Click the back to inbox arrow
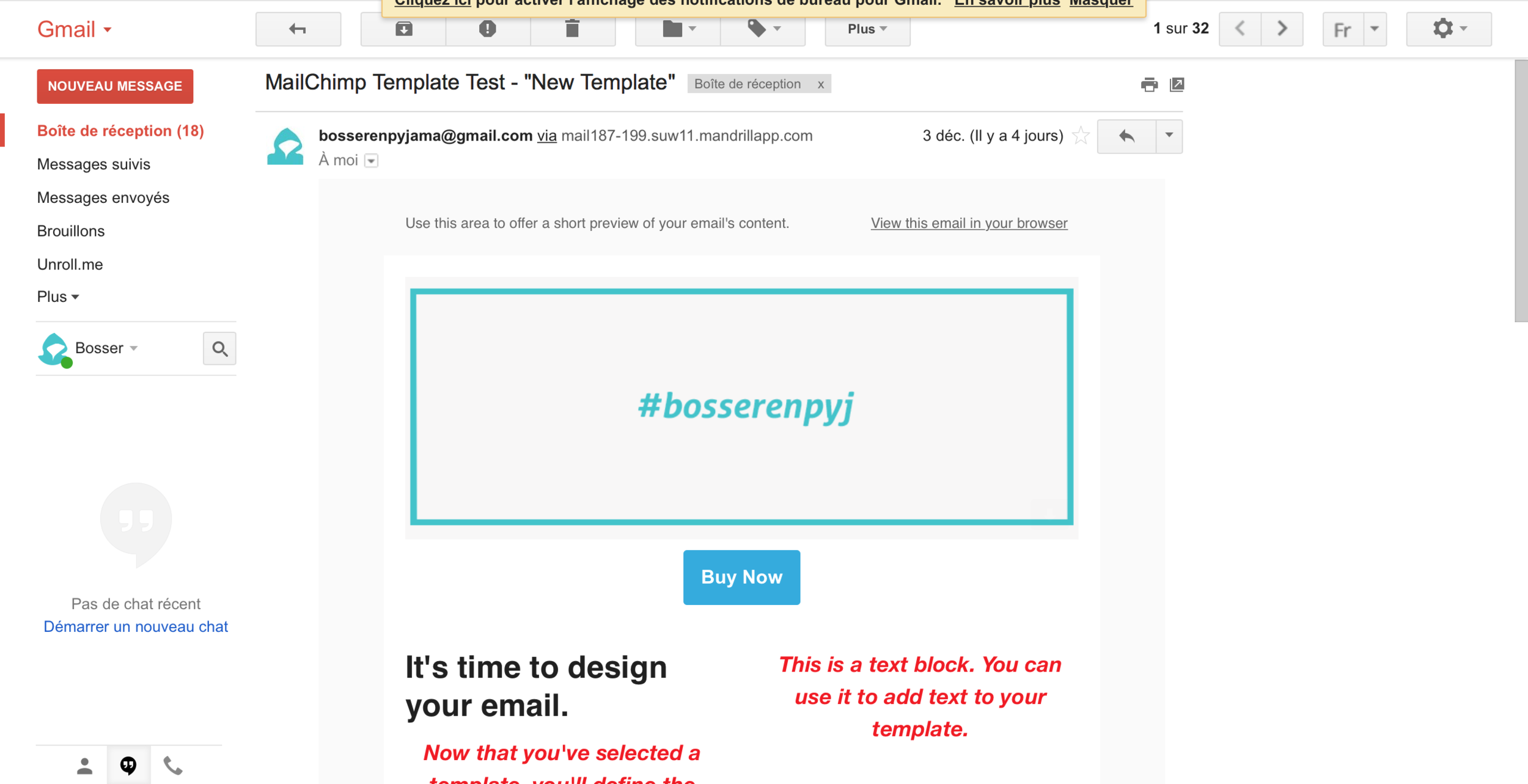This screenshot has height=784, width=1528. [x=298, y=29]
